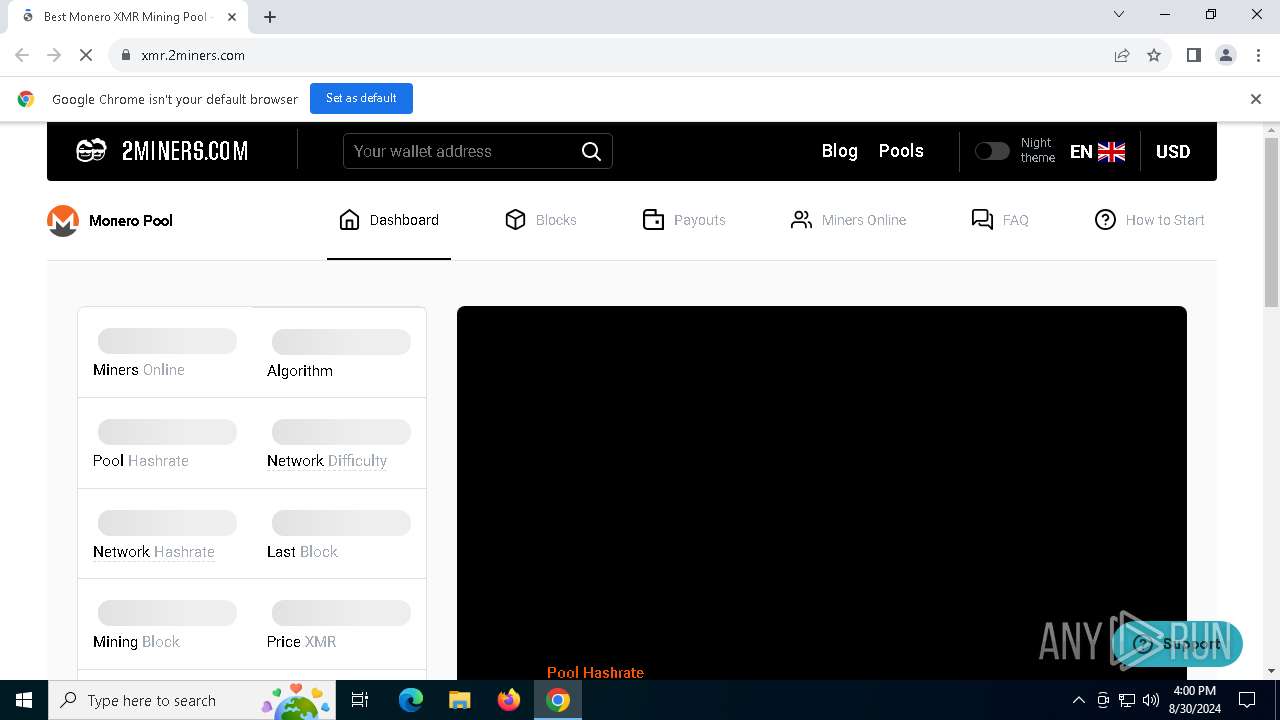Show hidden system tray icons
1280x720 pixels.
1078,700
